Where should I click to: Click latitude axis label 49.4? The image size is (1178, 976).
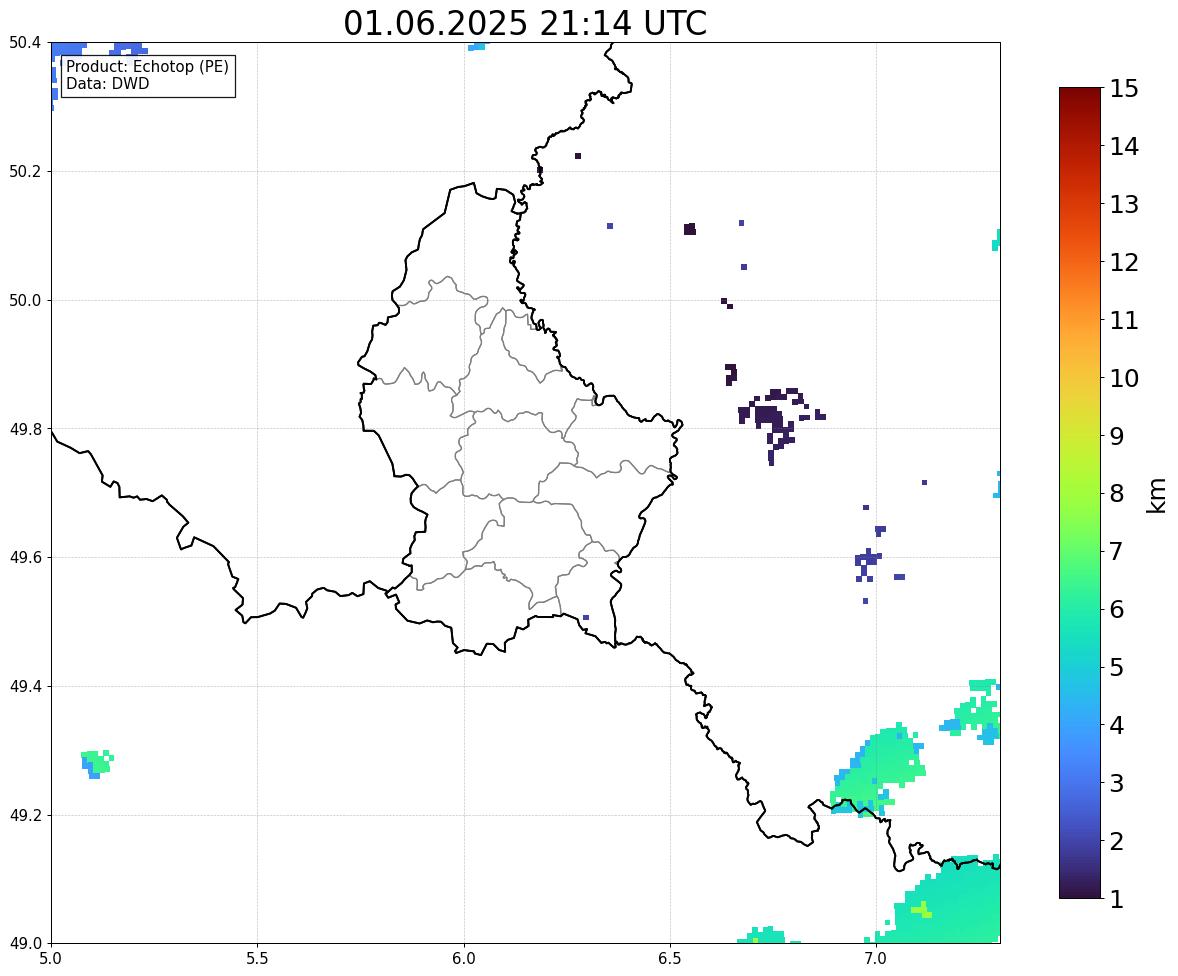point(24,687)
